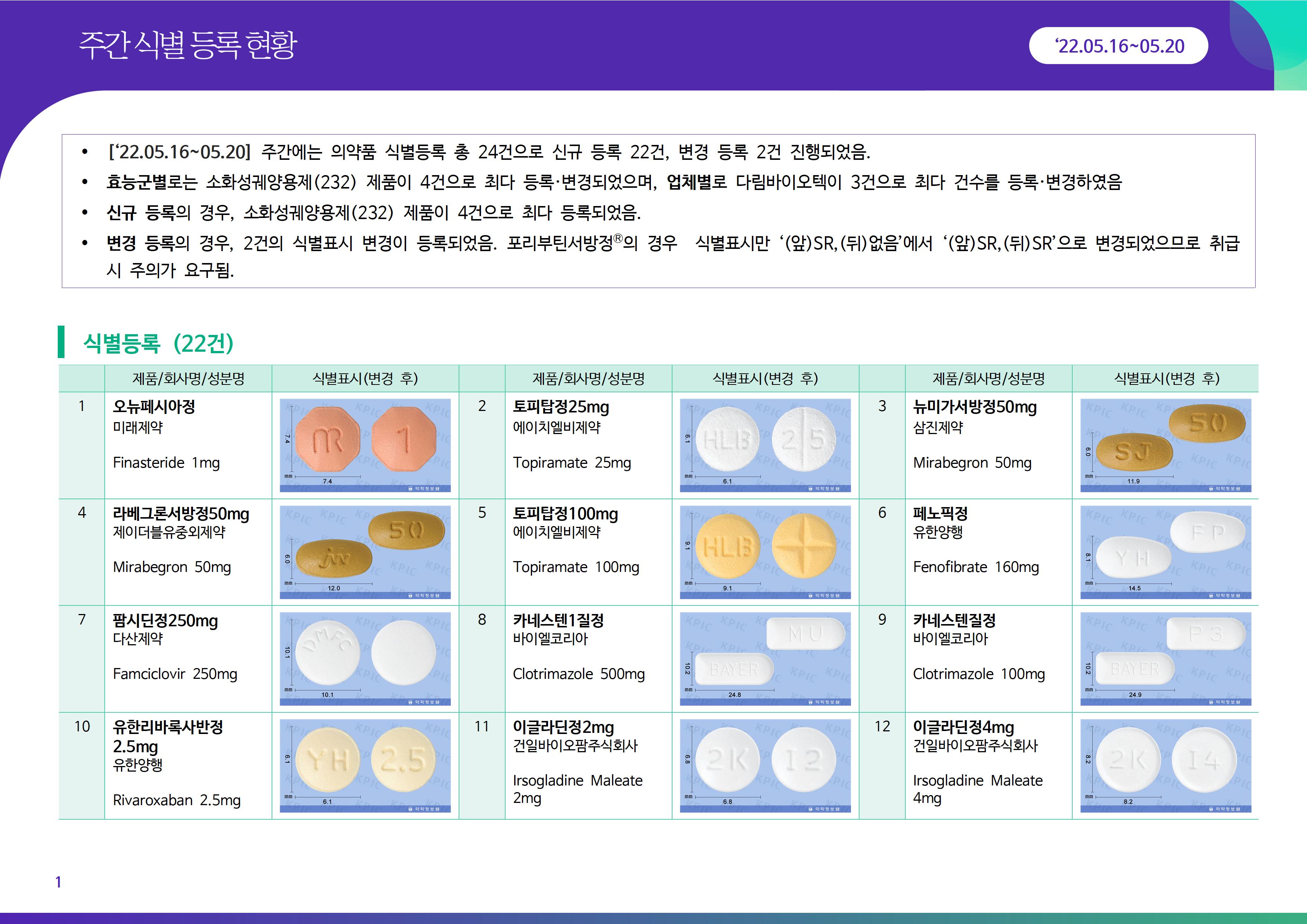Viewport: 1307px width, 924px height.
Task: Click the last 식별표시(변경 후) column header
Action: (1166, 379)
